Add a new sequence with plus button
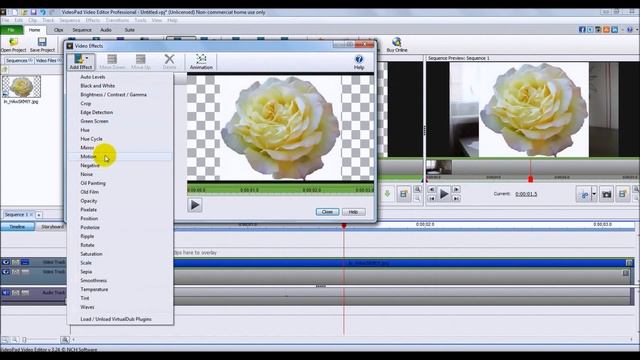This screenshot has width=640, height=360. [x=39, y=215]
